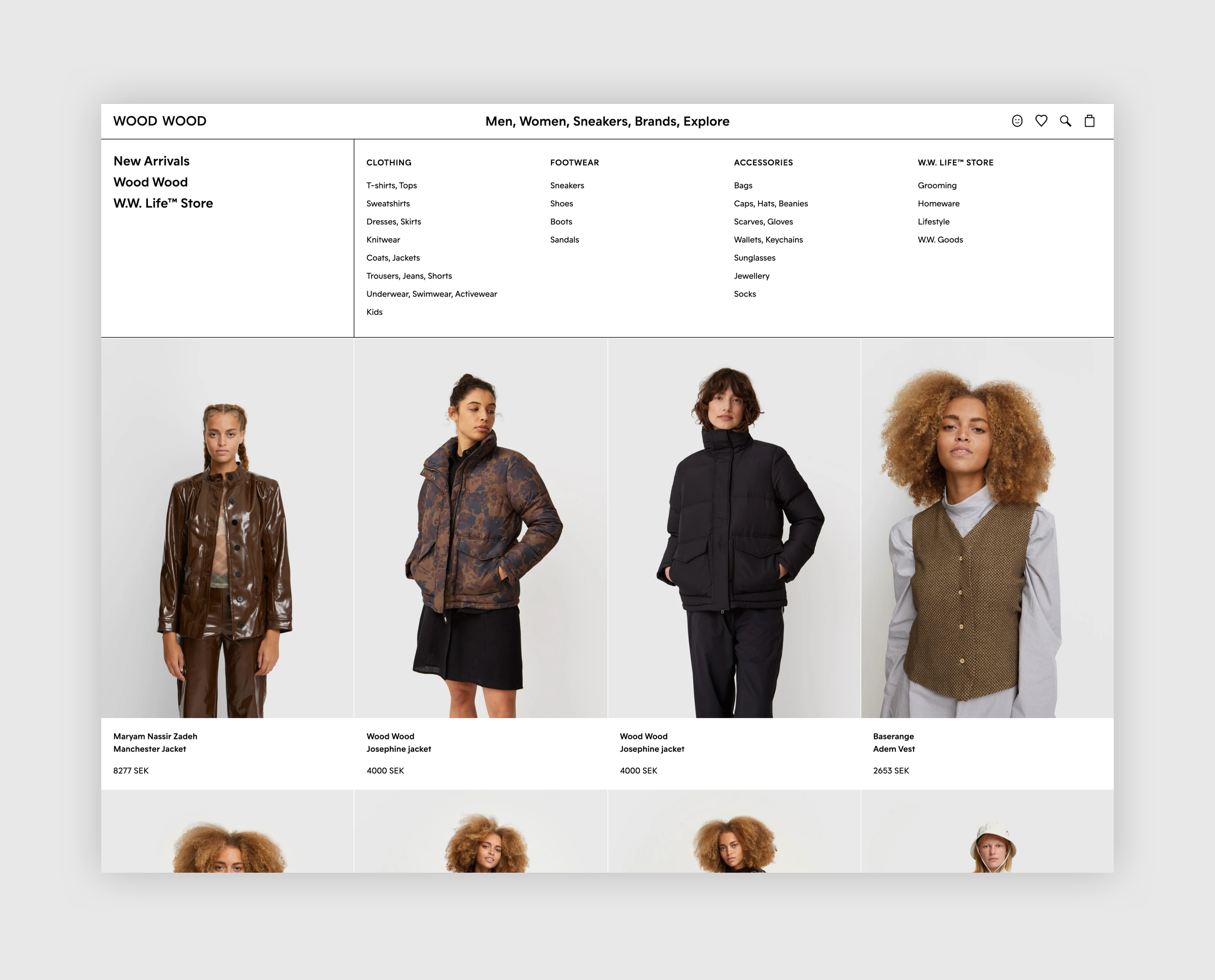Choose Boots under Footwear
Viewport: 1215px width, 980px height.
click(x=561, y=222)
